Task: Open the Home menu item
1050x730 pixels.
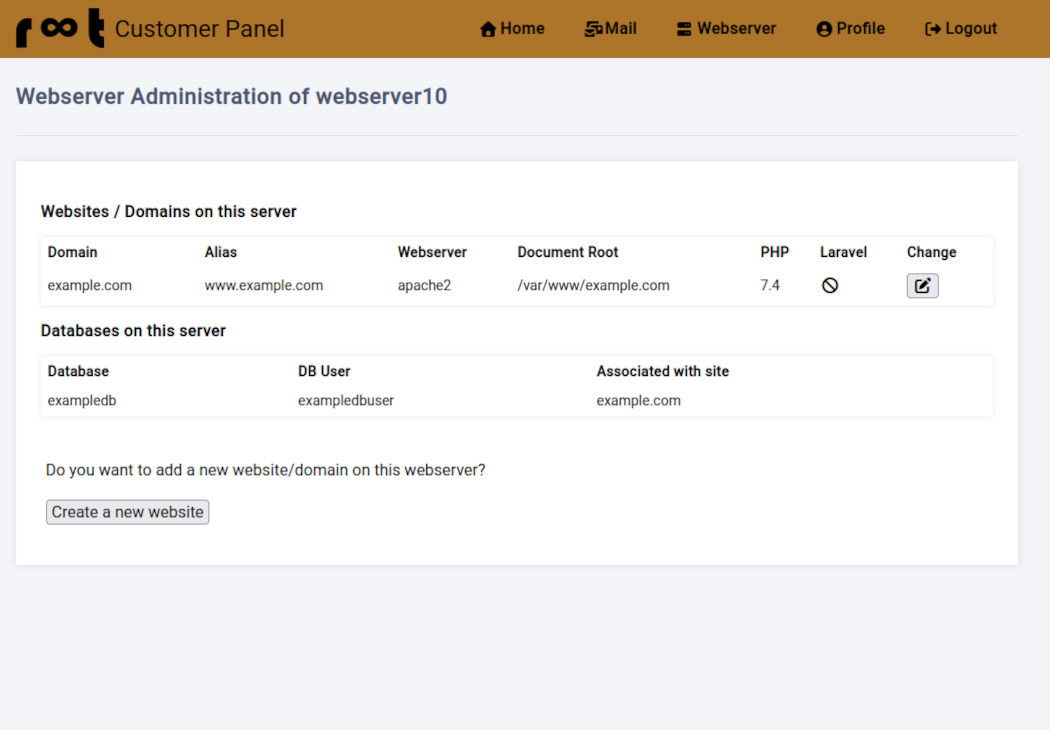Action: tap(523, 29)
